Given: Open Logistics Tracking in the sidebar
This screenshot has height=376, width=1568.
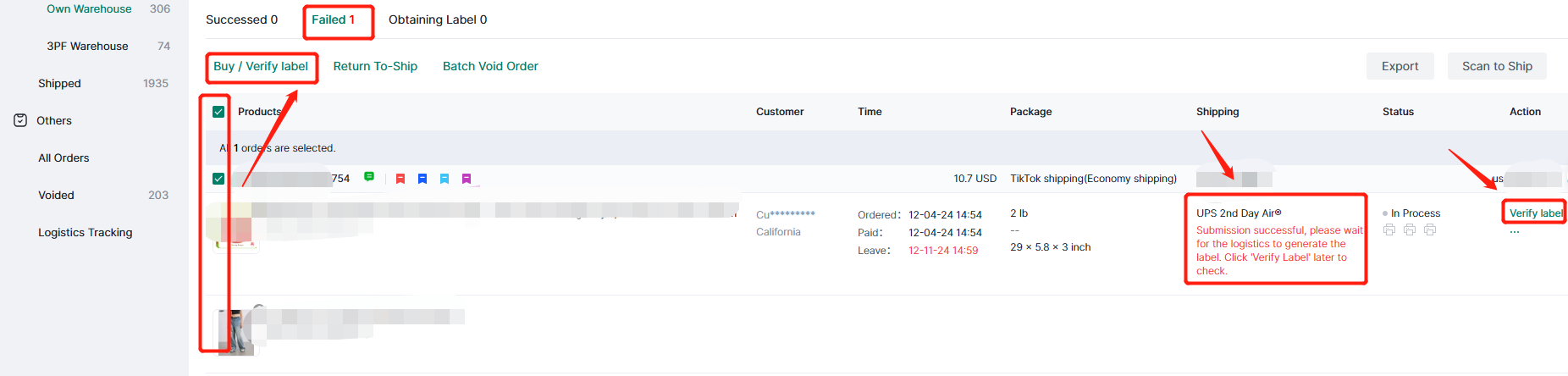Looking at the screenshot, I should [x=85, y=232].
